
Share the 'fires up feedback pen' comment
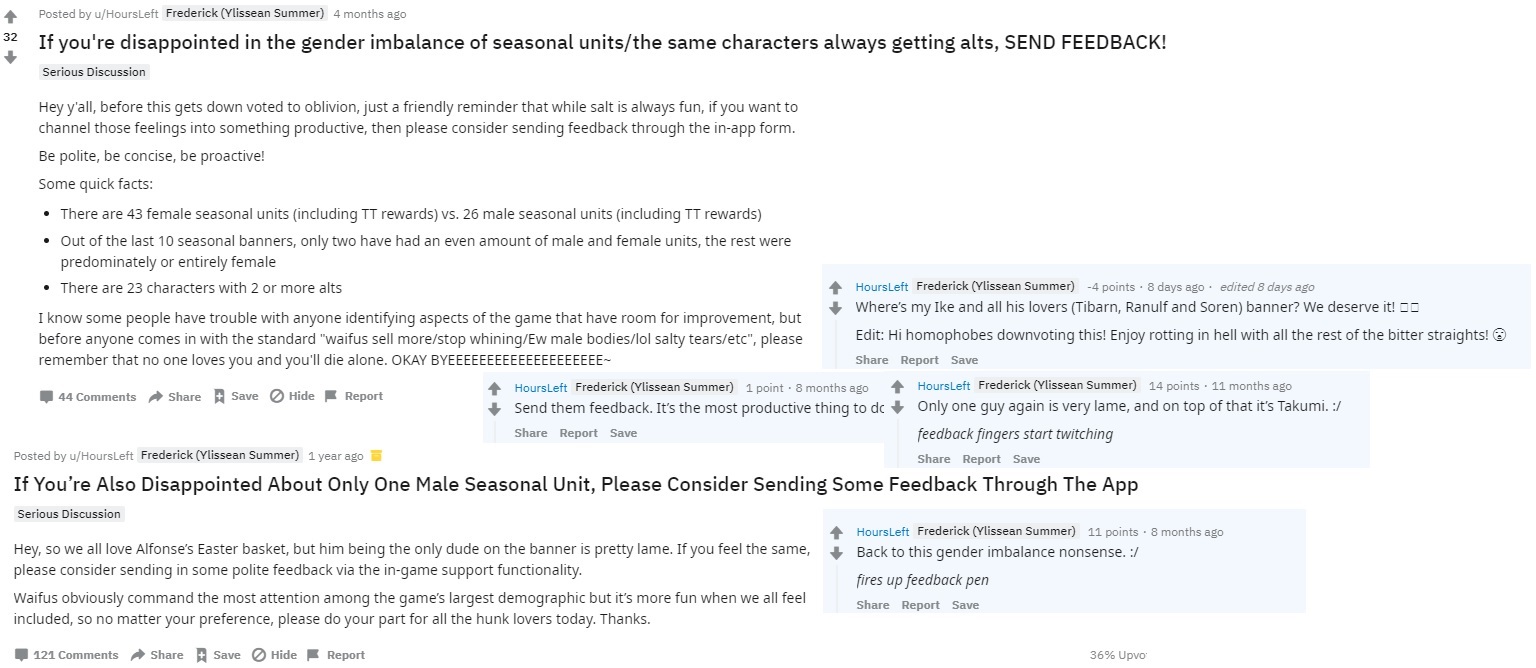(873, 605)
